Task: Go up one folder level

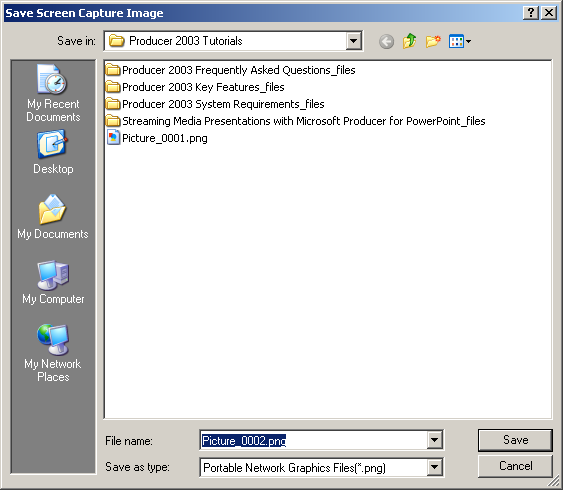Action: tap(409, 41)
